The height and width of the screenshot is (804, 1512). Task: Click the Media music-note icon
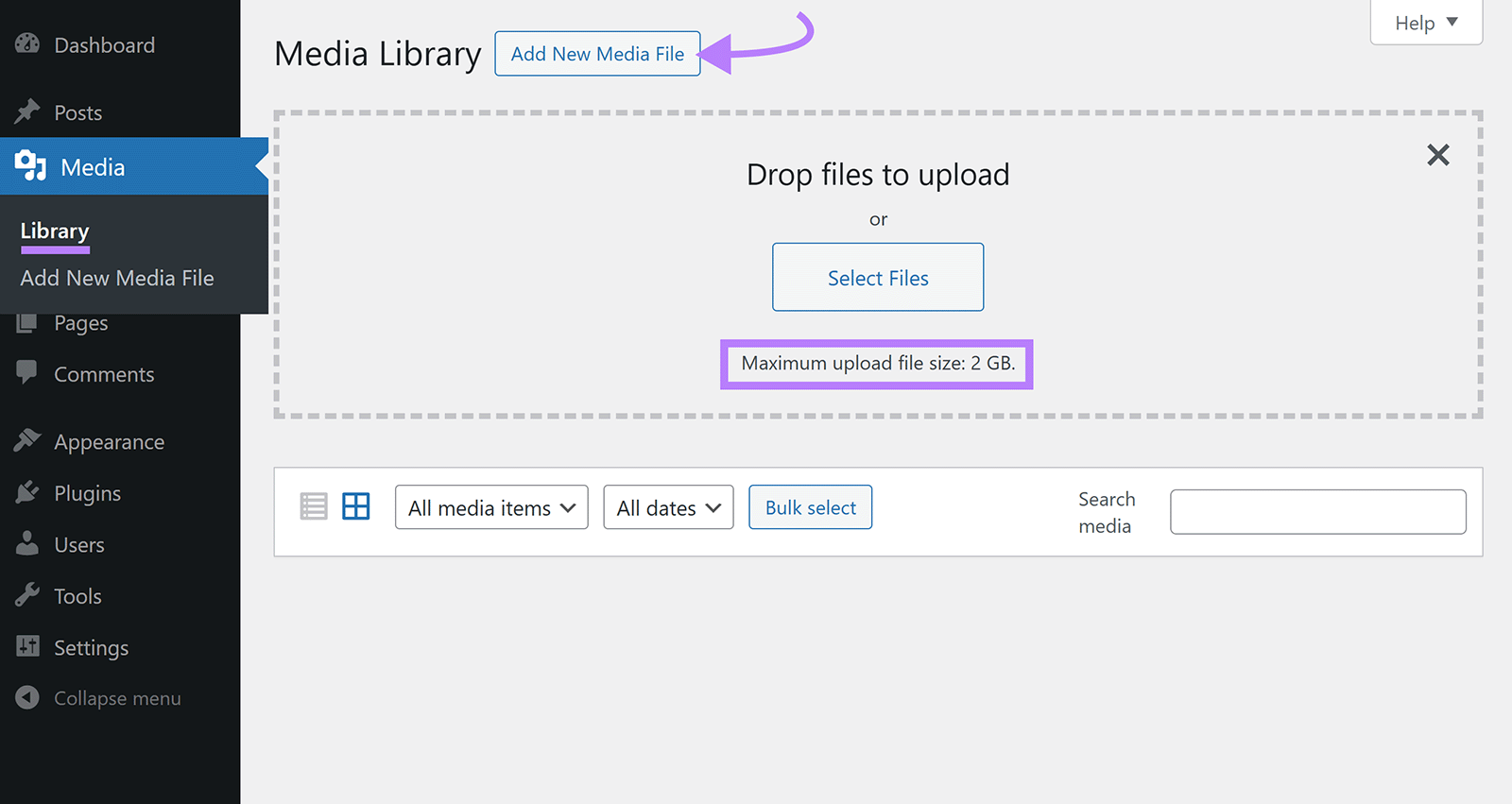pyautogui.click(x=29, y=166)
